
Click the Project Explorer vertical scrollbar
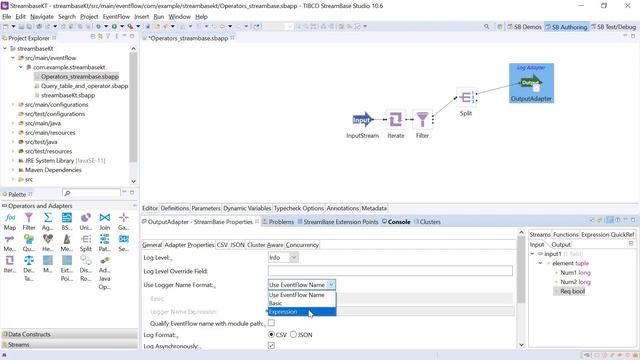click(x=133, y=107)
